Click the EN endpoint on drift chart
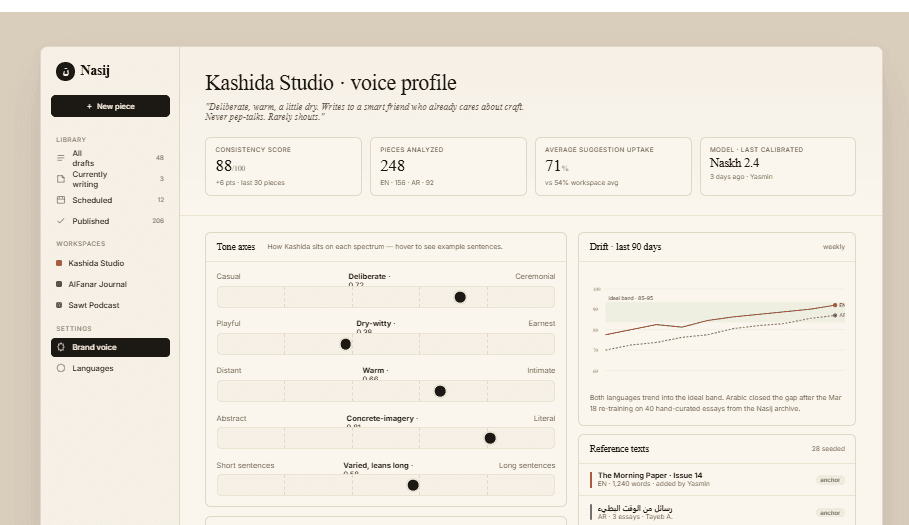 (835, 305)
